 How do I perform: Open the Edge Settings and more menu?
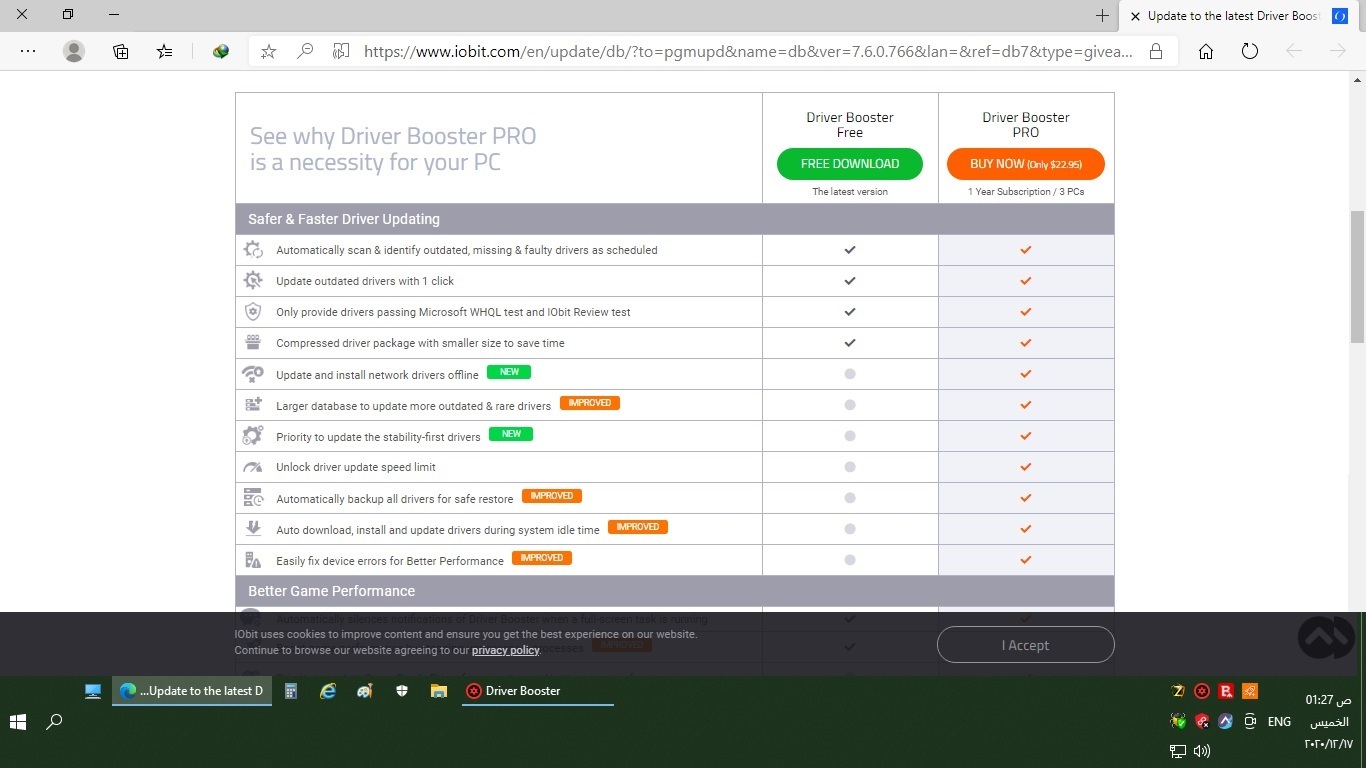pos(28,51)
